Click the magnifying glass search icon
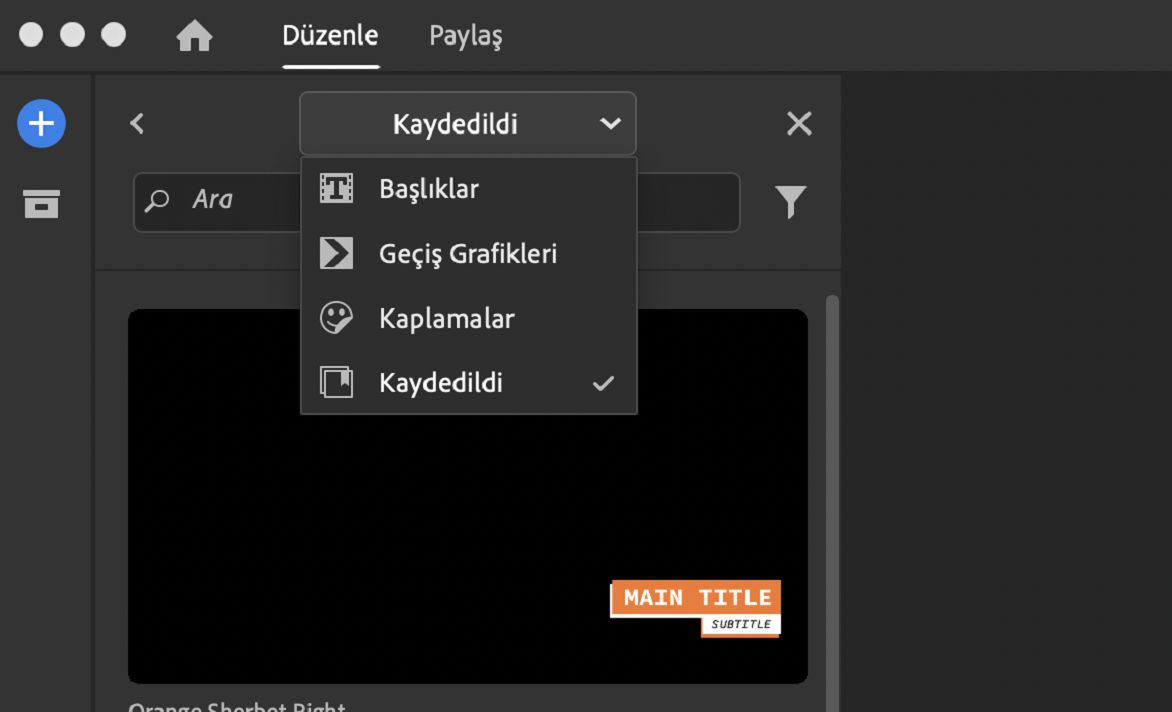Screen dimensions: 1172x712 click(158, 201)
